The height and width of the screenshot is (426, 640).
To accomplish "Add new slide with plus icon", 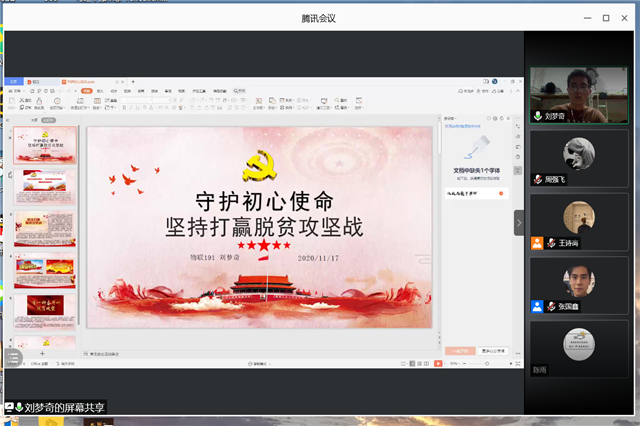I will tap(41, 354).
